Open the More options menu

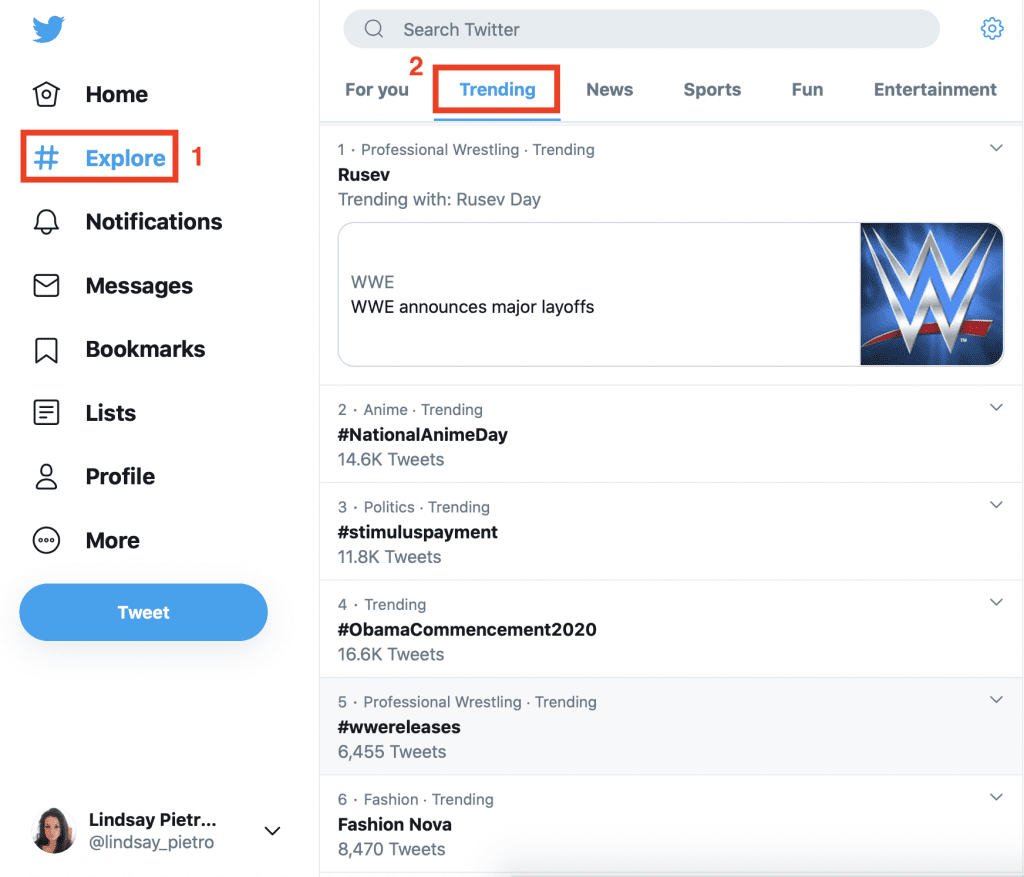[112, 540]
